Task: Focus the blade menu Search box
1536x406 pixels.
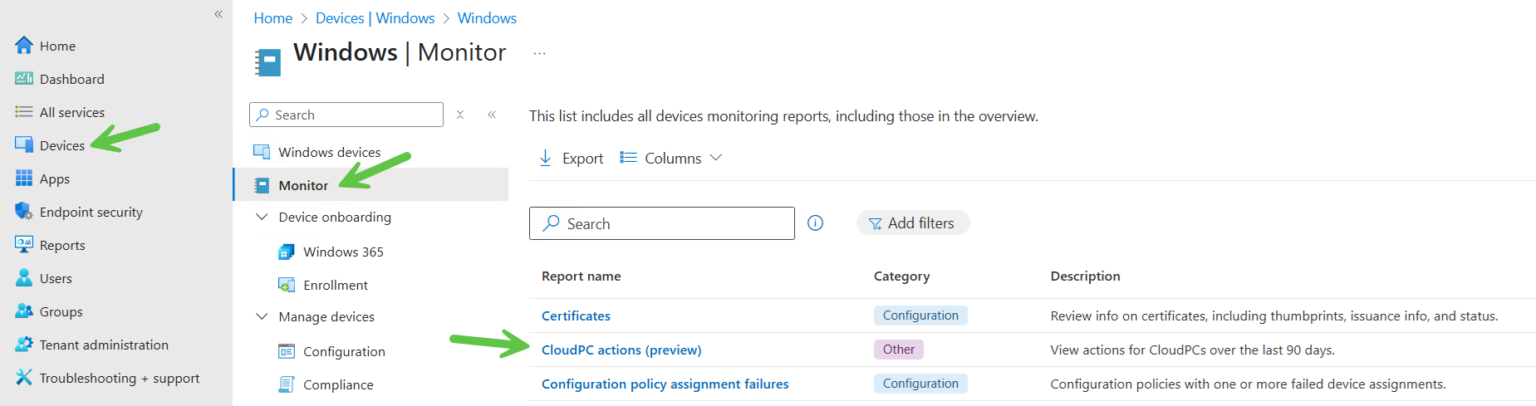Action: click(346, 115)
